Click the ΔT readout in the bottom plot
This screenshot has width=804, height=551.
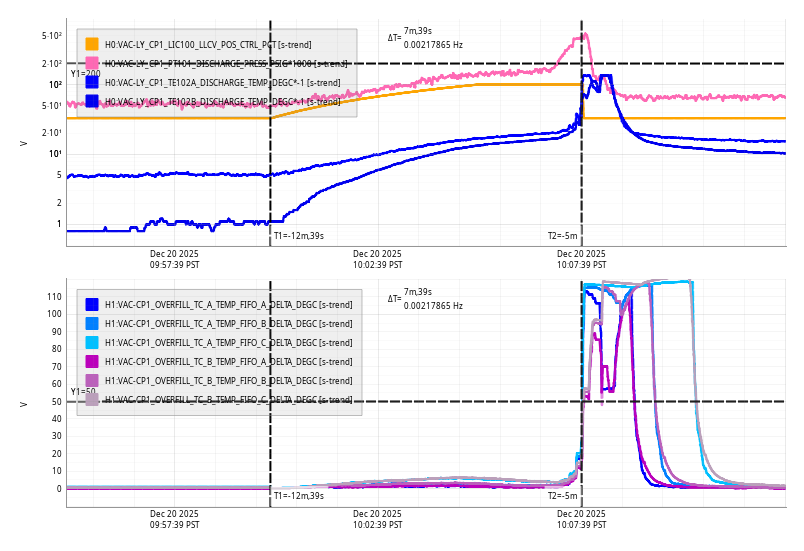pyautogui.click(x=425, y=298)
